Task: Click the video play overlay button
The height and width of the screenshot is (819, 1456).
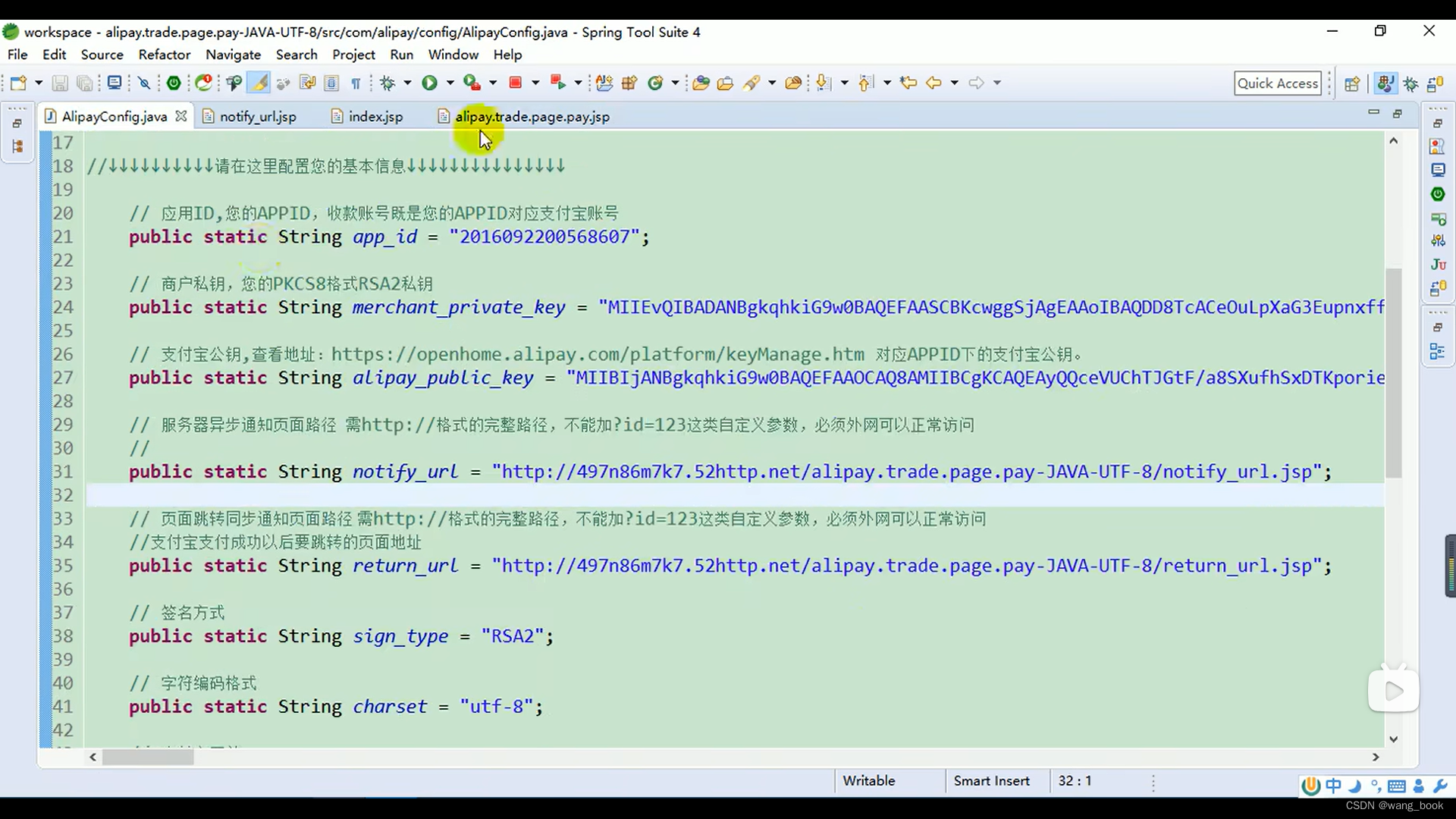Action: [1394, 690]
